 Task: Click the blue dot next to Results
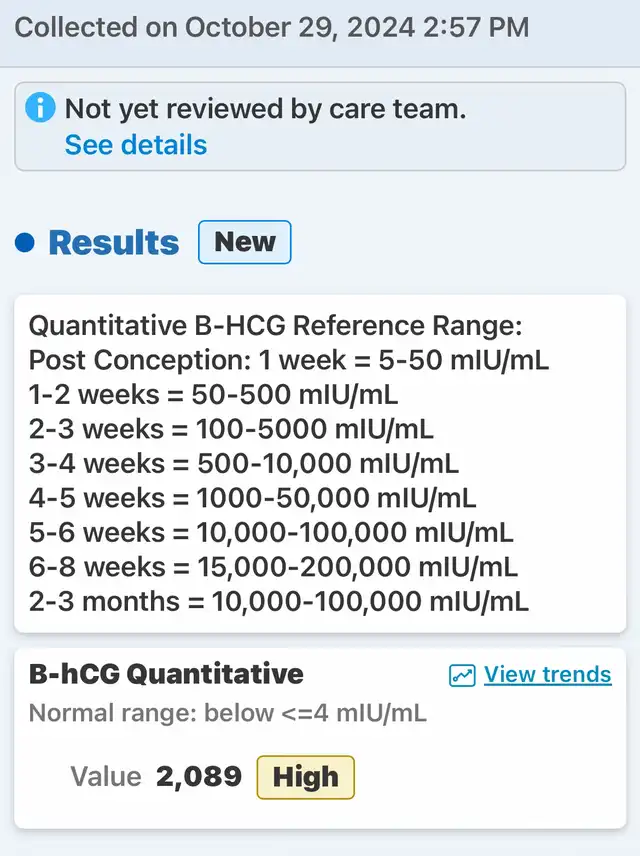pyautogui.click(x=26, y=243)
